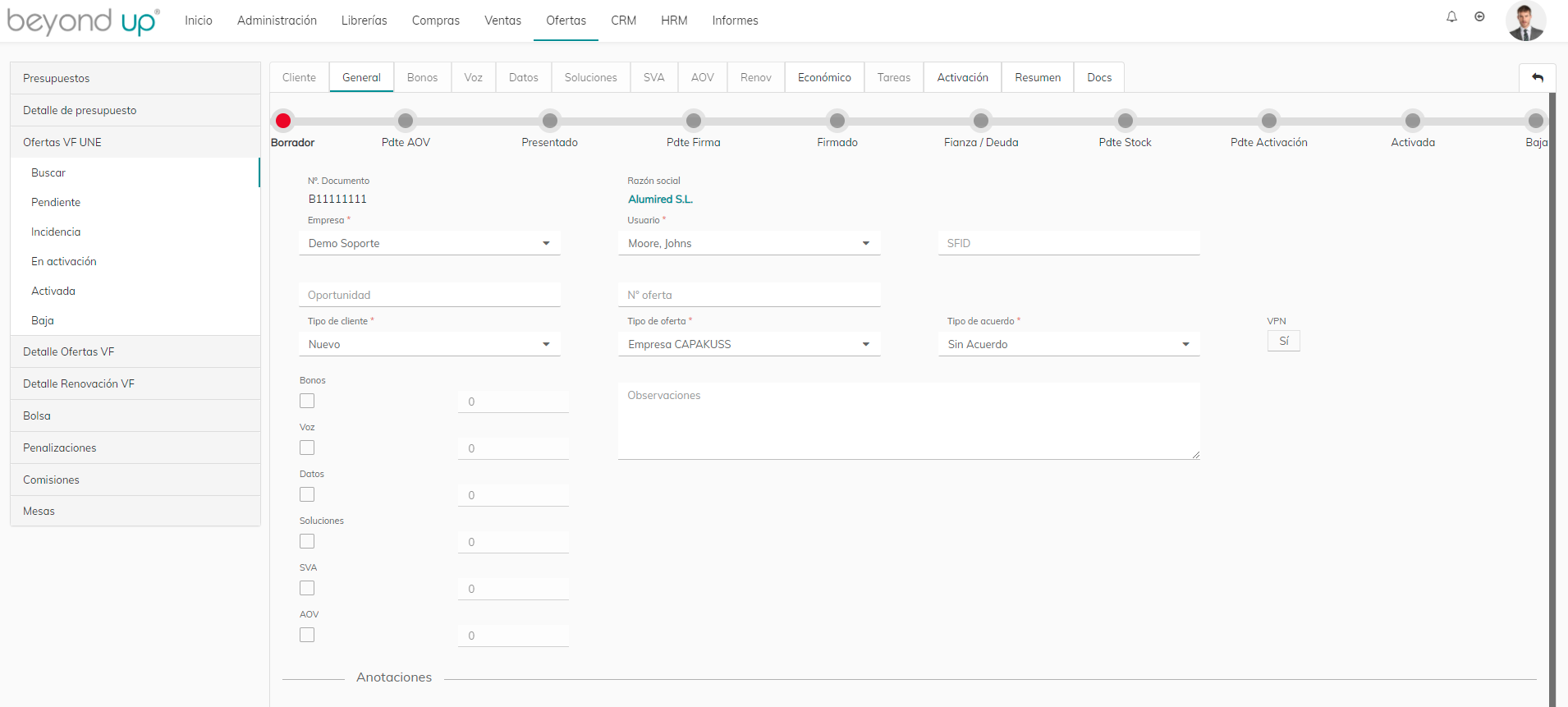Open the Alumired S.L. link
1568x707 pixels.
(x=660, y=200)
